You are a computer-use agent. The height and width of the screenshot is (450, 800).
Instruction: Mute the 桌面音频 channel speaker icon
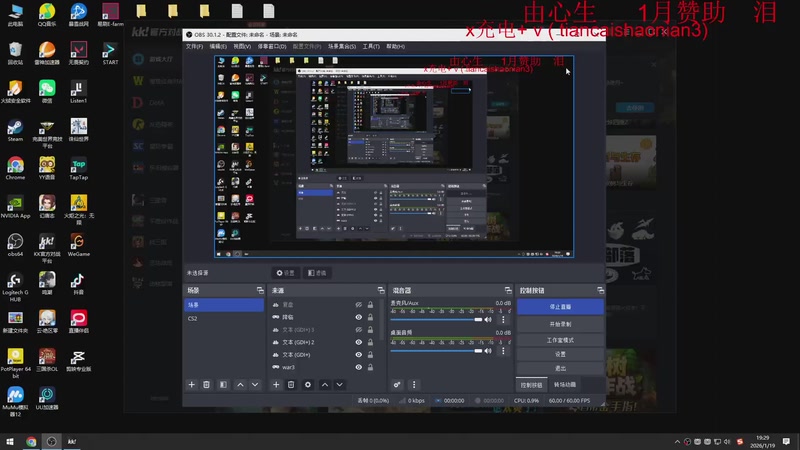(488, 351)
